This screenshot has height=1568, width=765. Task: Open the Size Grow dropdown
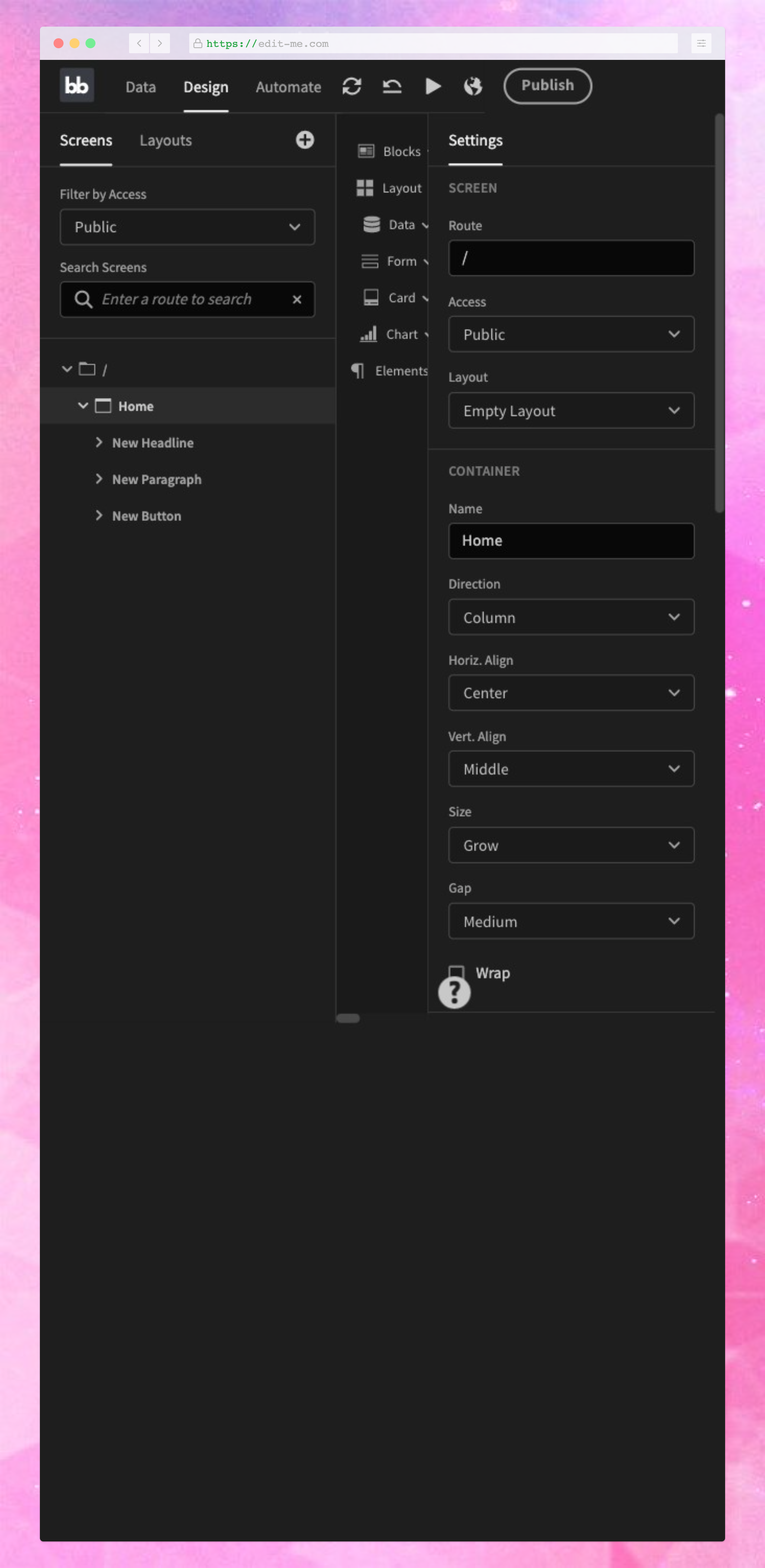coord(571,845)
